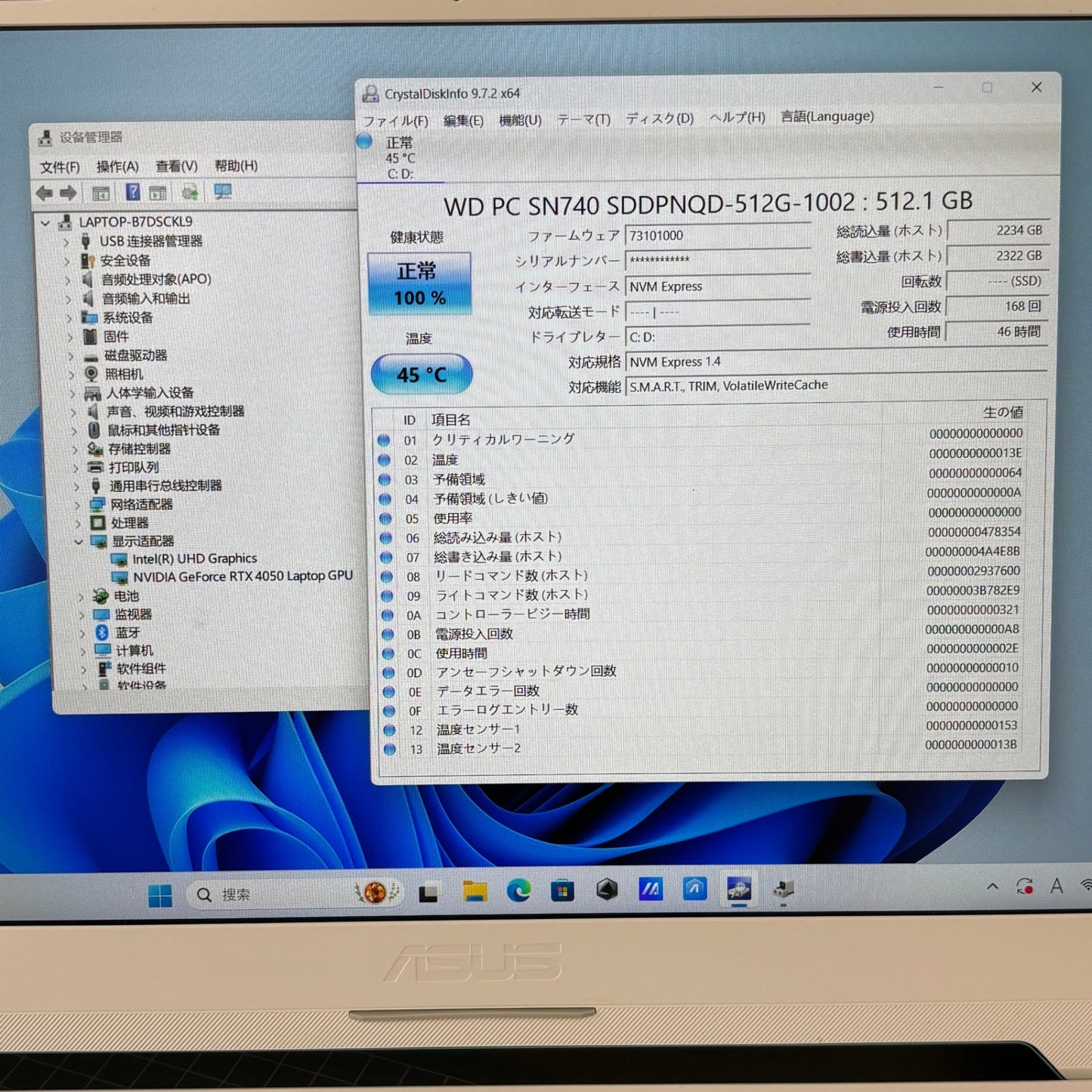This screenshot has height=1092, width=1092.
Task: Click the back arrow in Device Manager toolbar
Action: point(44,193)
